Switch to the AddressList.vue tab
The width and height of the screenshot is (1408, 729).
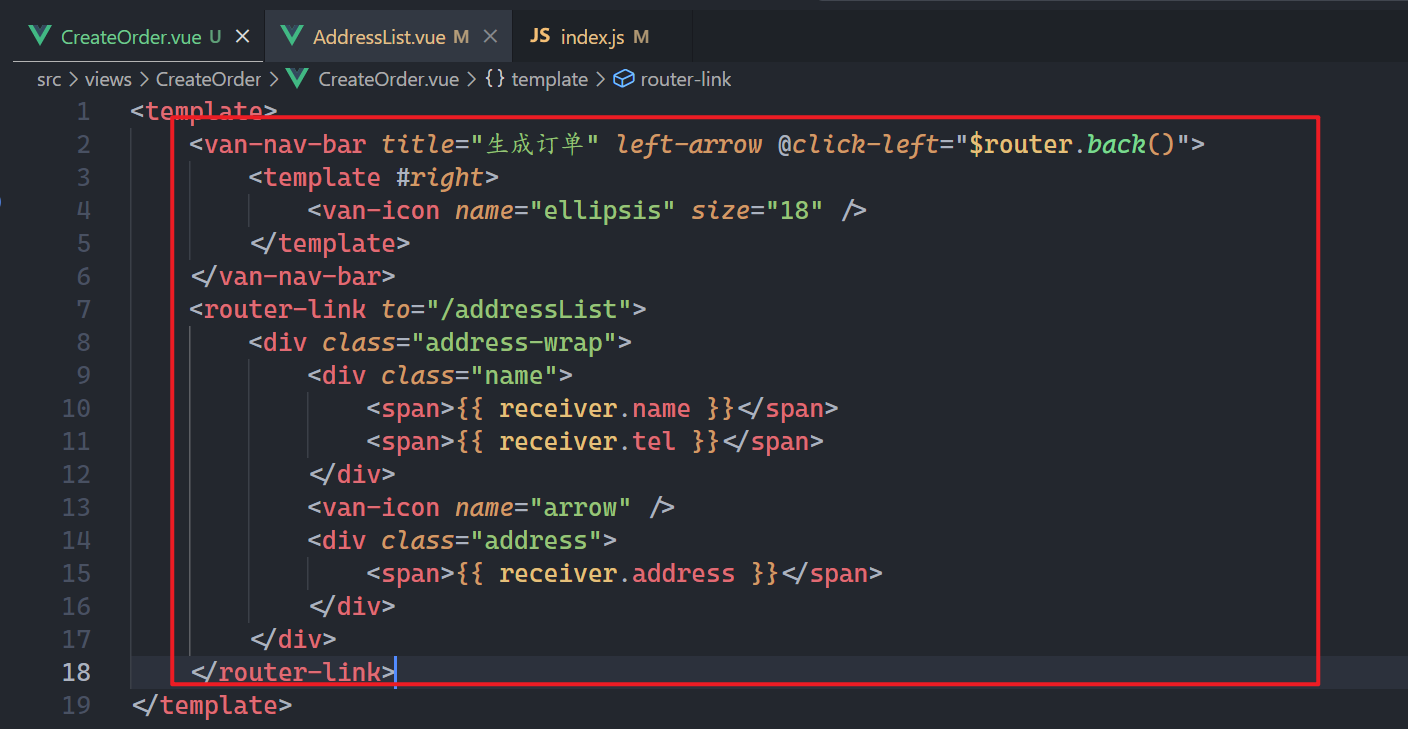click(x=389, y=36)
